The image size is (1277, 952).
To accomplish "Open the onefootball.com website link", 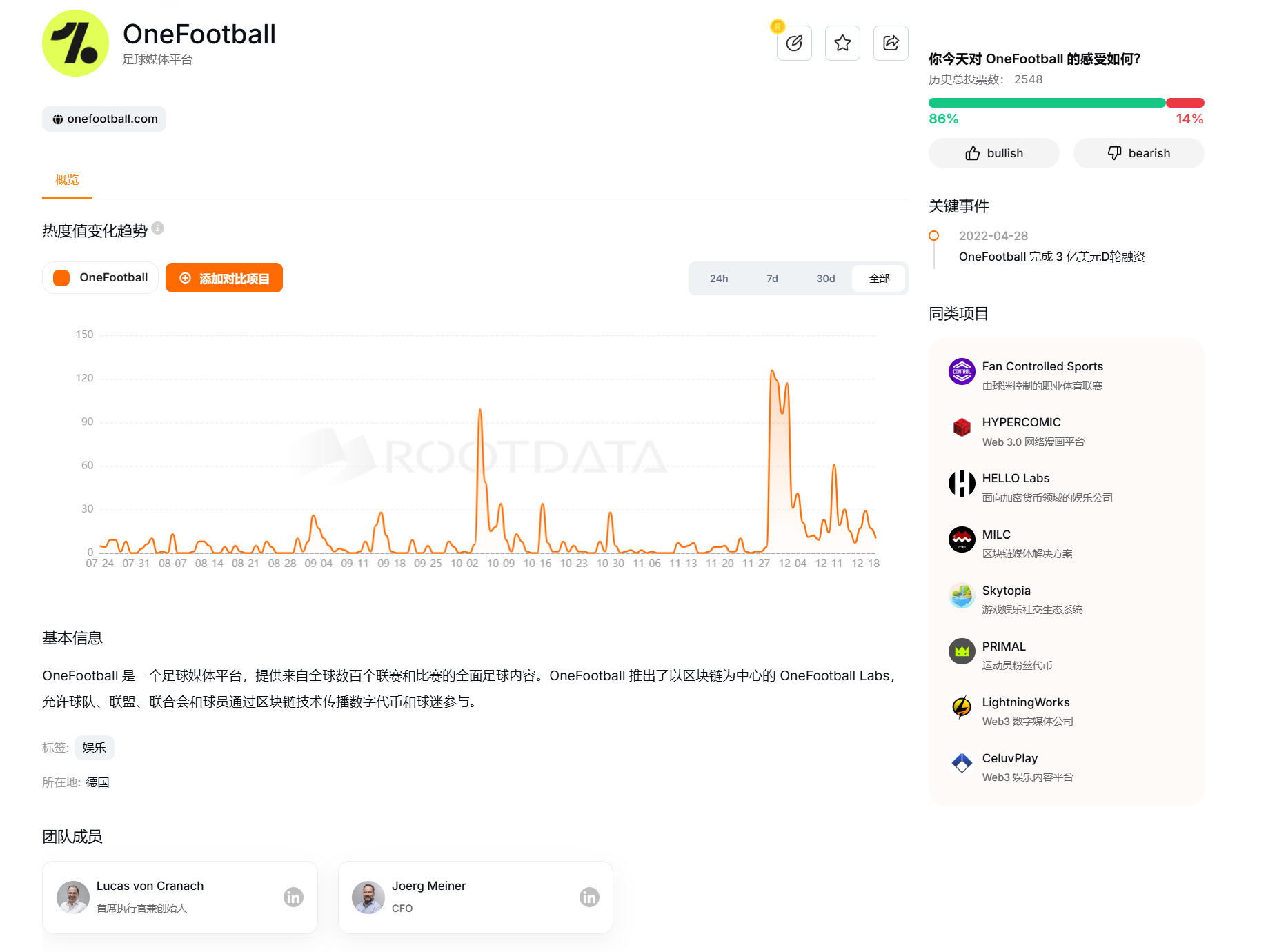I will click(x=104, y=119).
